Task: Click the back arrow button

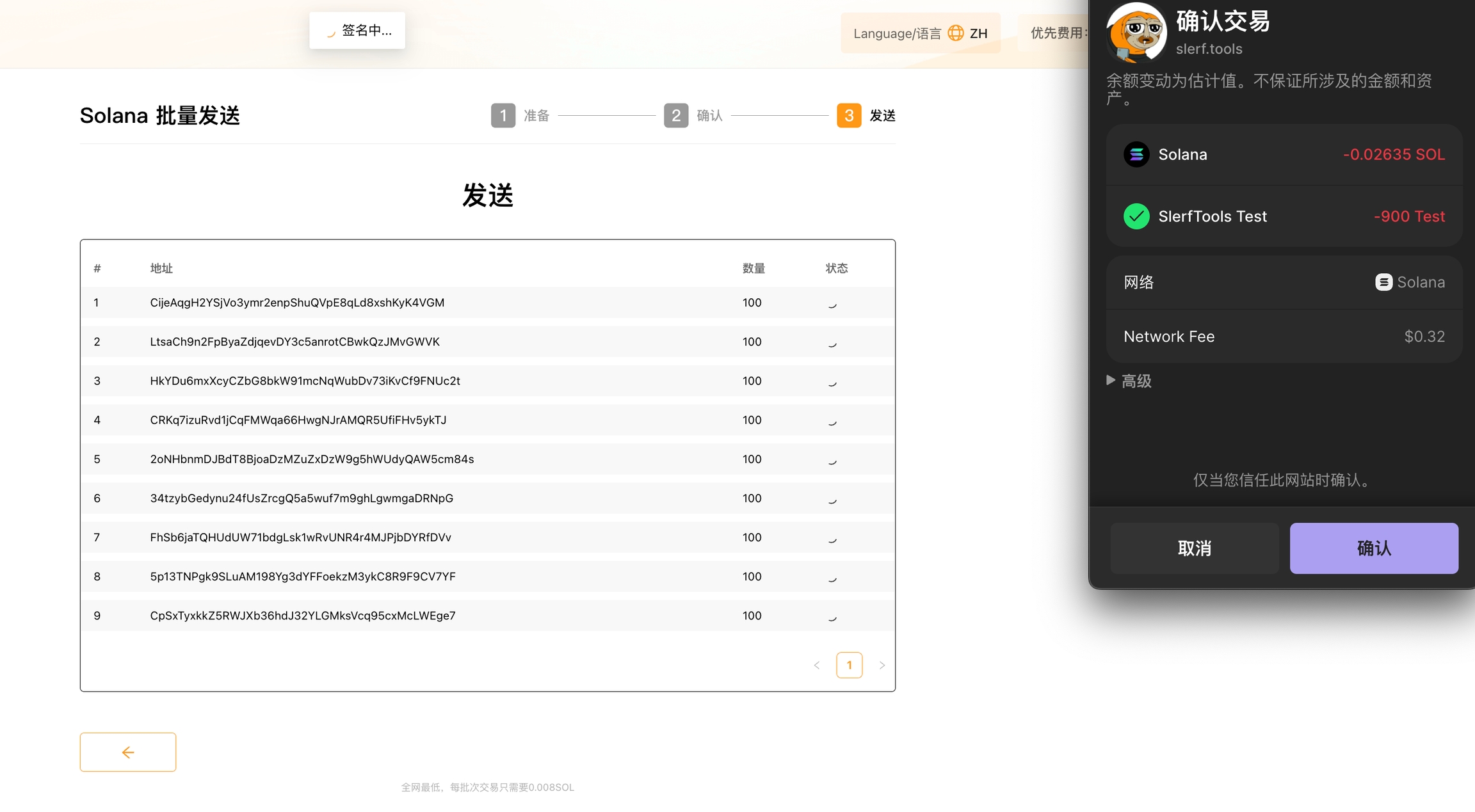Action: [127, 752]
